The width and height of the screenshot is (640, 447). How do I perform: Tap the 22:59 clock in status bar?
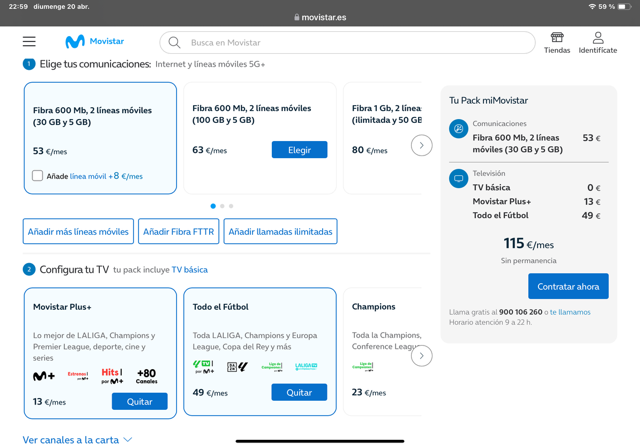tap(18, 7)
